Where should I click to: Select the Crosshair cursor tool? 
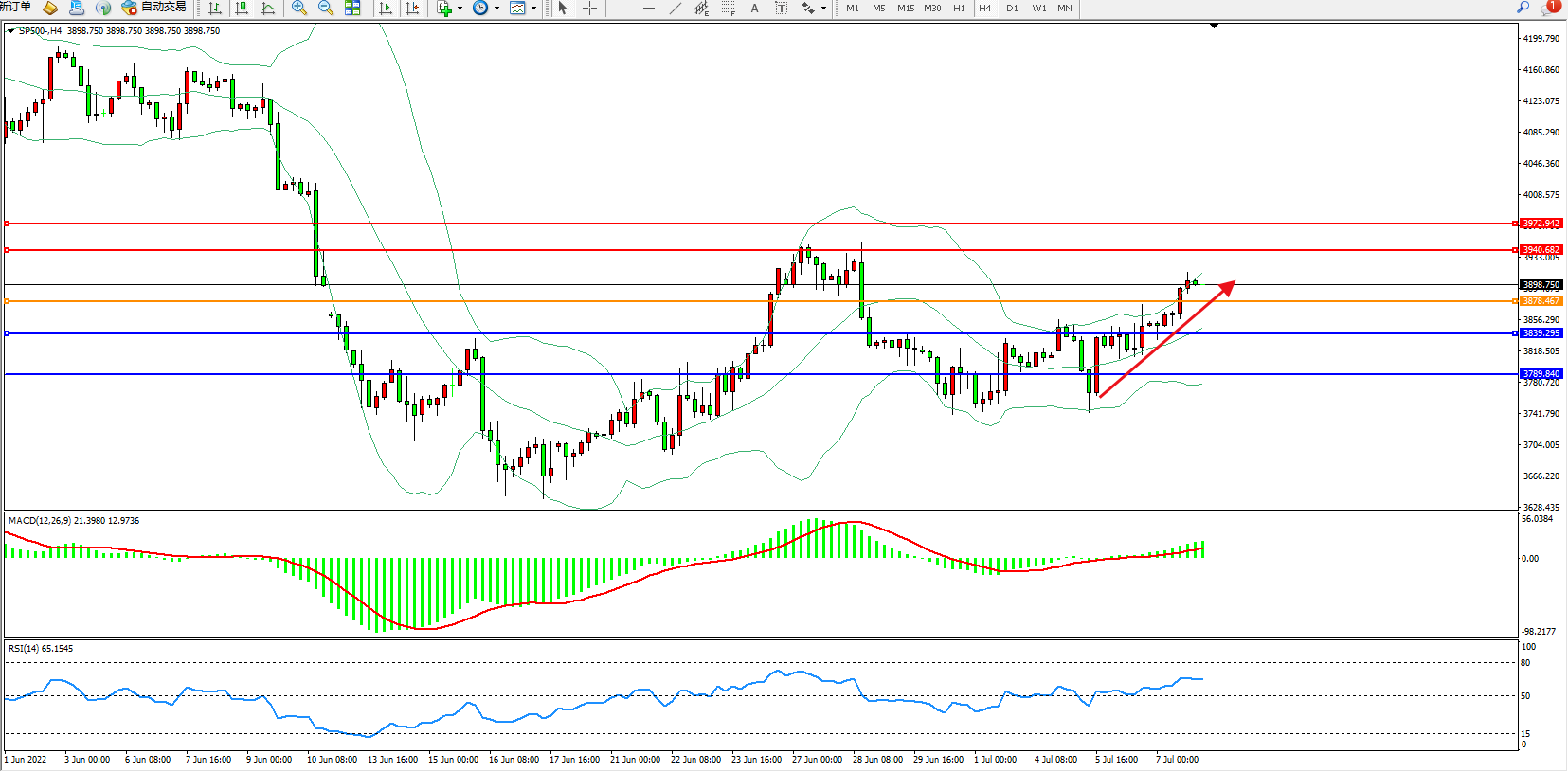click(x=589, y=9)
